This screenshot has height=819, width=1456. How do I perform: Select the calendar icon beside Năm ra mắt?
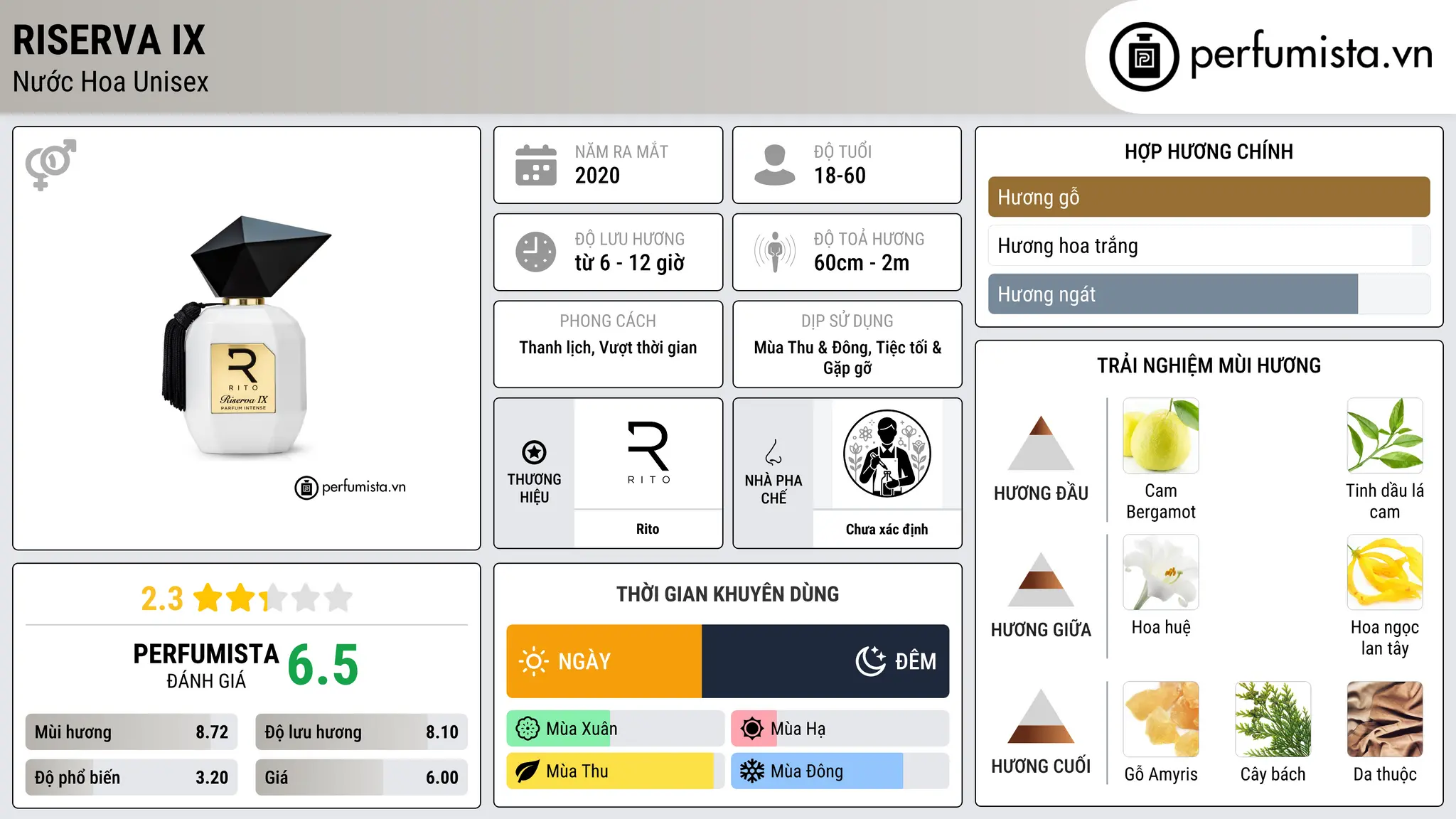pyautogui.click(x=536, y=165)
